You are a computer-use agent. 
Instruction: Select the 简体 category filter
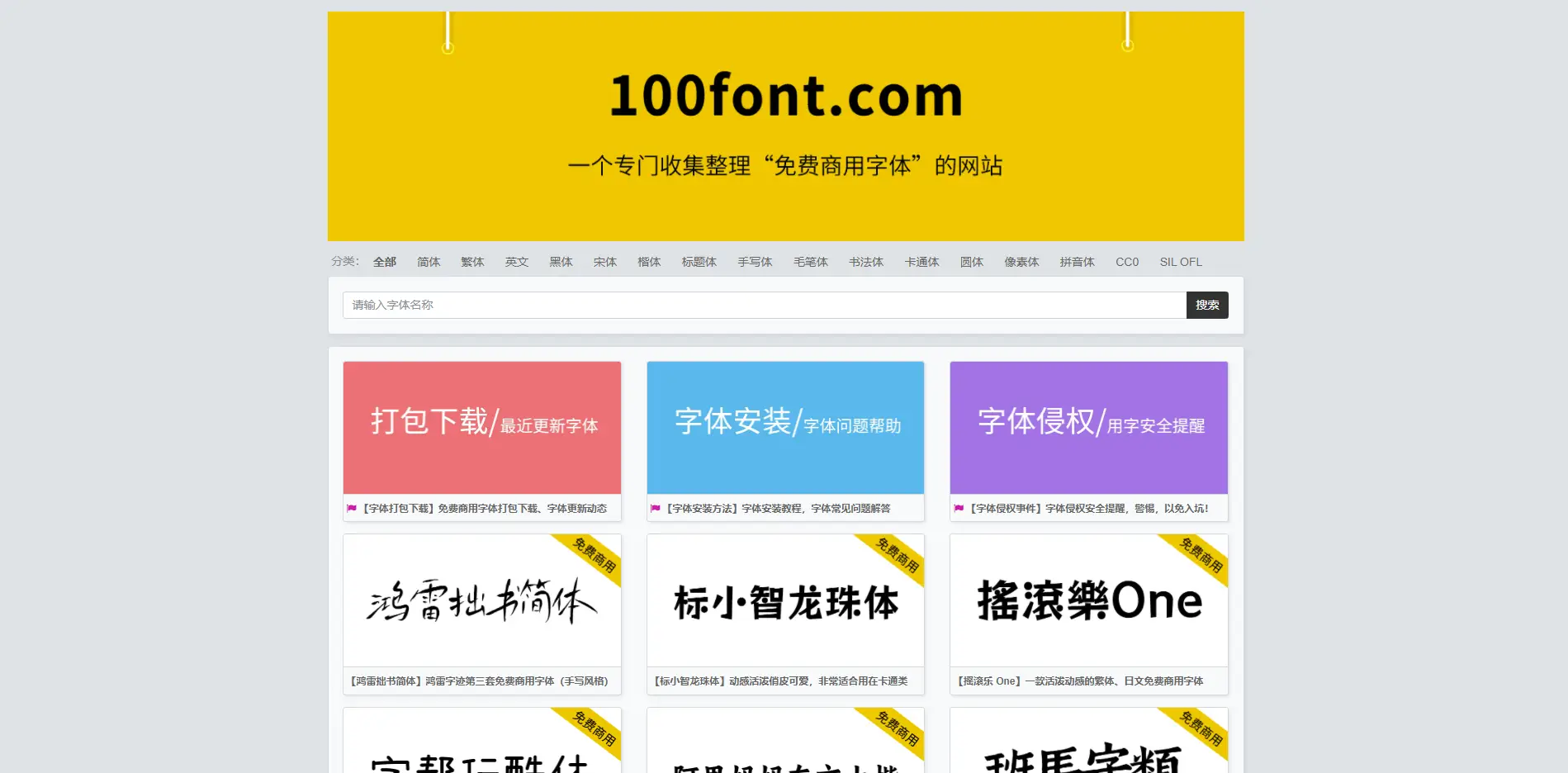(x=429, y=262)
